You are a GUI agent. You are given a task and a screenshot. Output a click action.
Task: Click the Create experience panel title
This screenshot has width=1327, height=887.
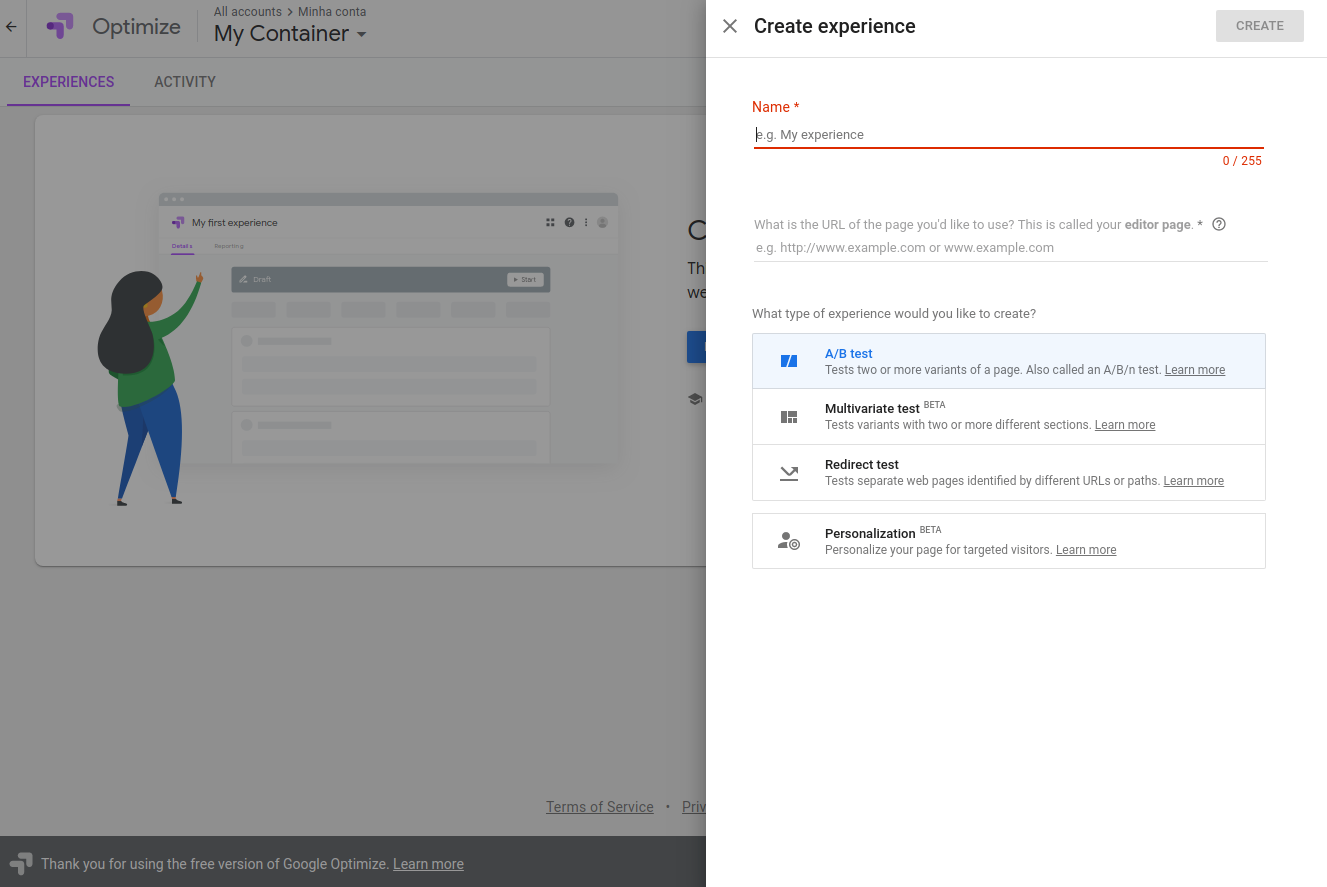(x=835, y=27)
